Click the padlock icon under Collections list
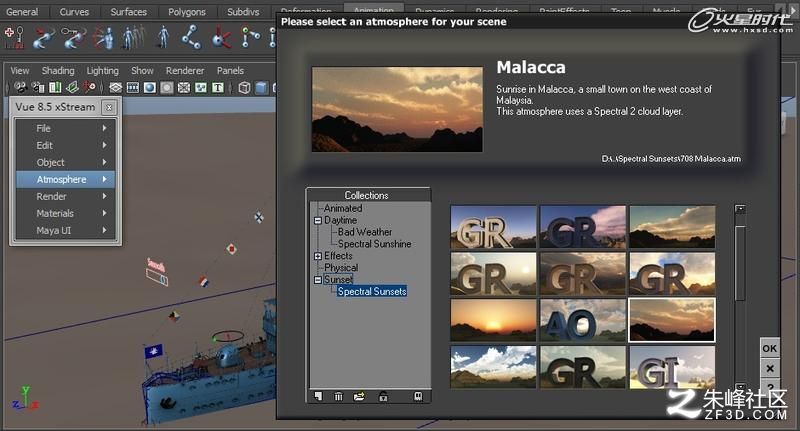Image resolution: width=800 pixels, height=431 pixels. click(x=383, y=396)
